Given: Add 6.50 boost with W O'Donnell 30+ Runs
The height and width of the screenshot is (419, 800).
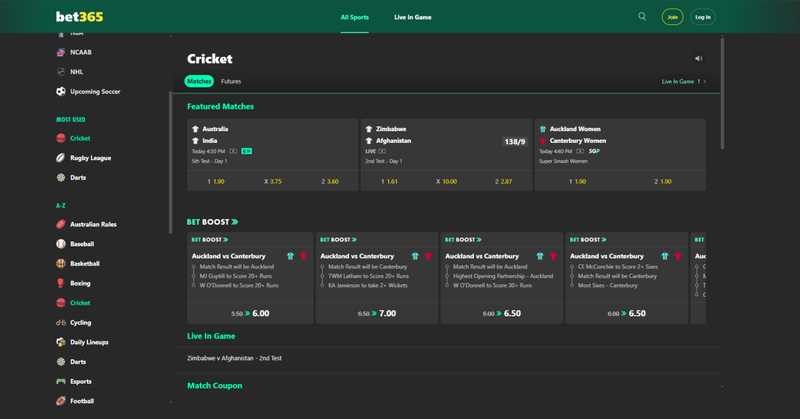Looking at the screenshot, I should coord(502,313).
